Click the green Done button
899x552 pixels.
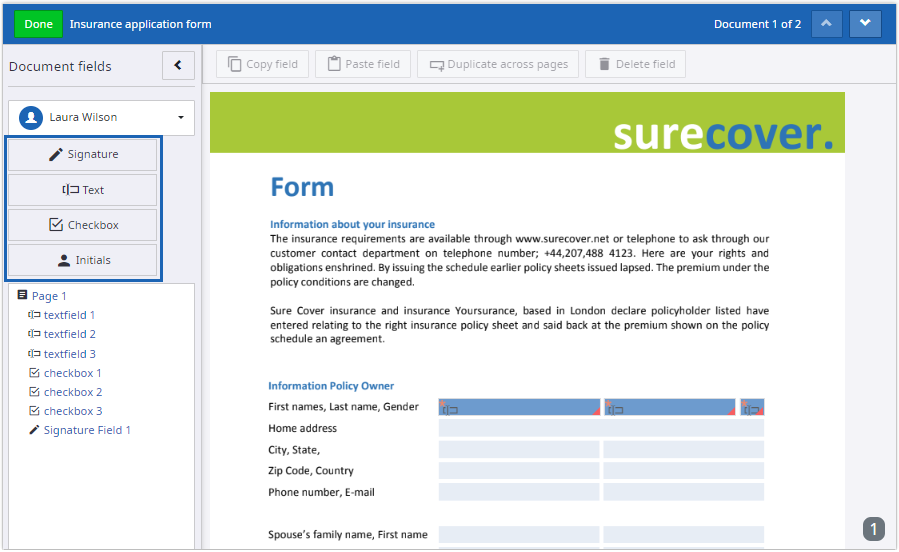click(38, 24)
